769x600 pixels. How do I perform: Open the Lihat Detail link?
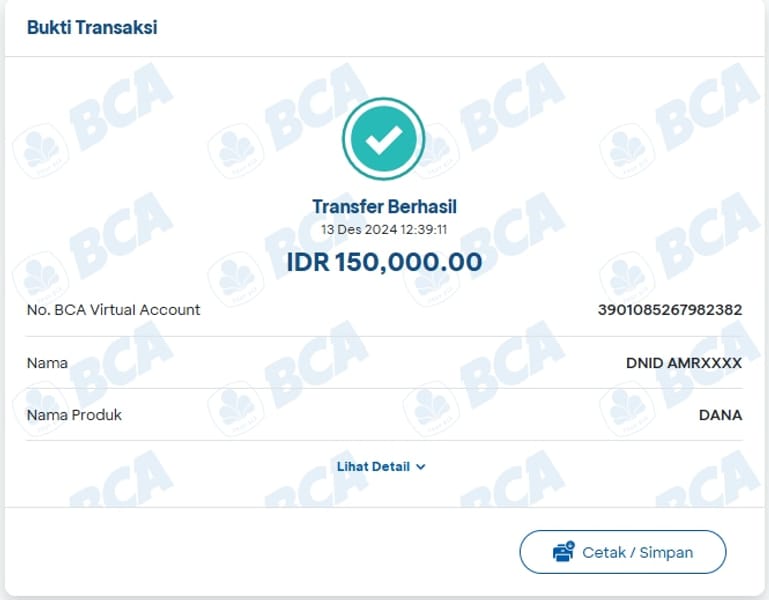374,467
